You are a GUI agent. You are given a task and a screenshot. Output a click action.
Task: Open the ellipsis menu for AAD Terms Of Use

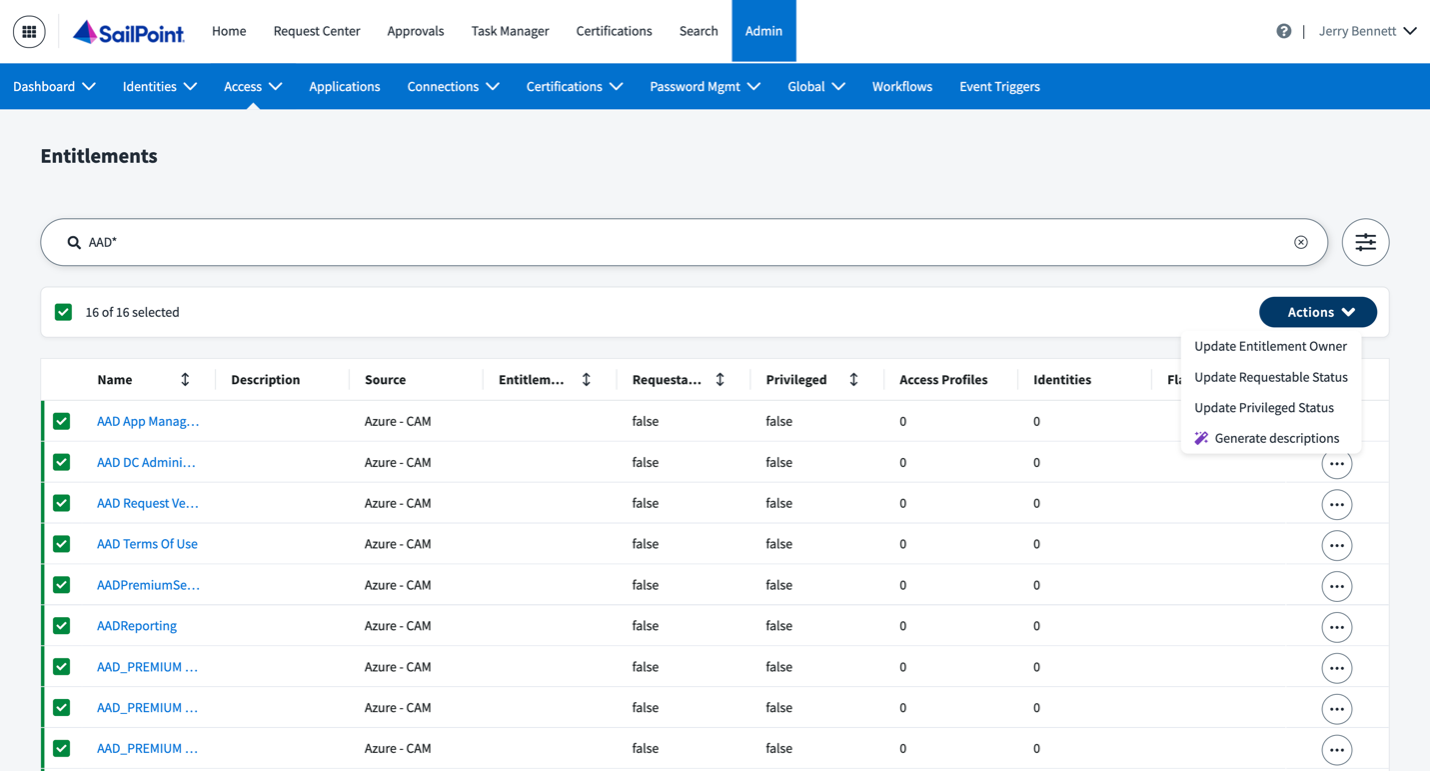pyautogui.click(x=1337, y=545)
